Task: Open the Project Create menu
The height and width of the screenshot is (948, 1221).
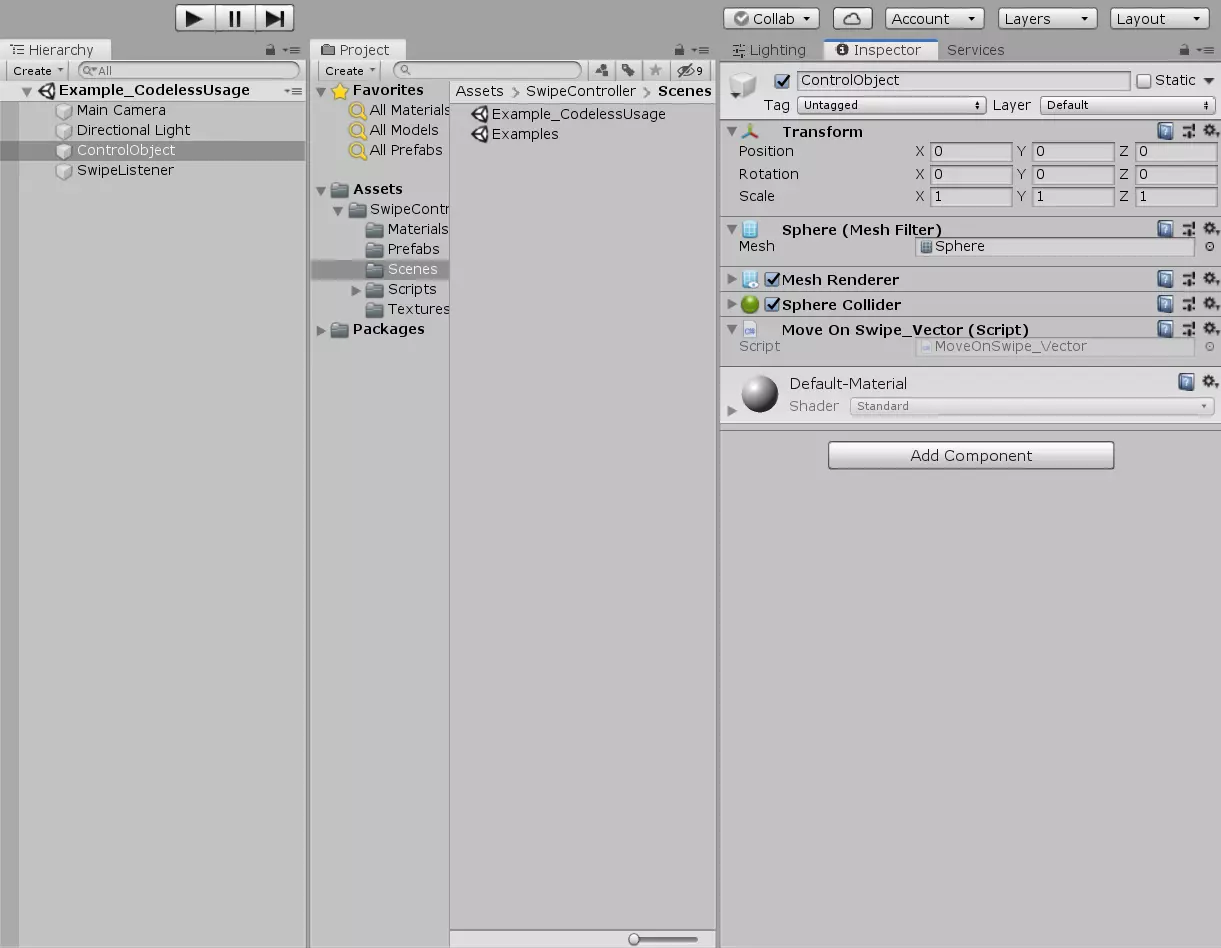Action: [x=350, y=71]
